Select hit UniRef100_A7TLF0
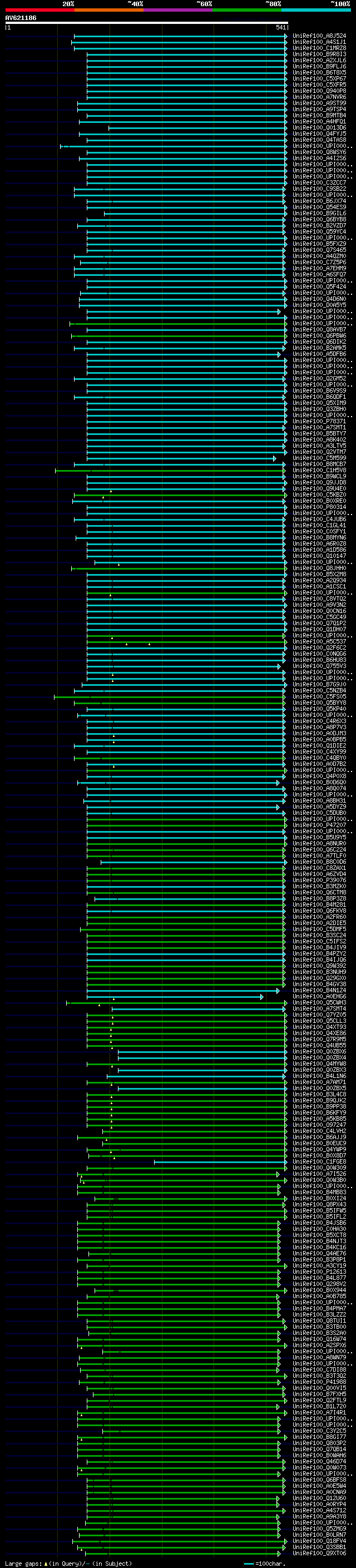 [x=319, y=855]
